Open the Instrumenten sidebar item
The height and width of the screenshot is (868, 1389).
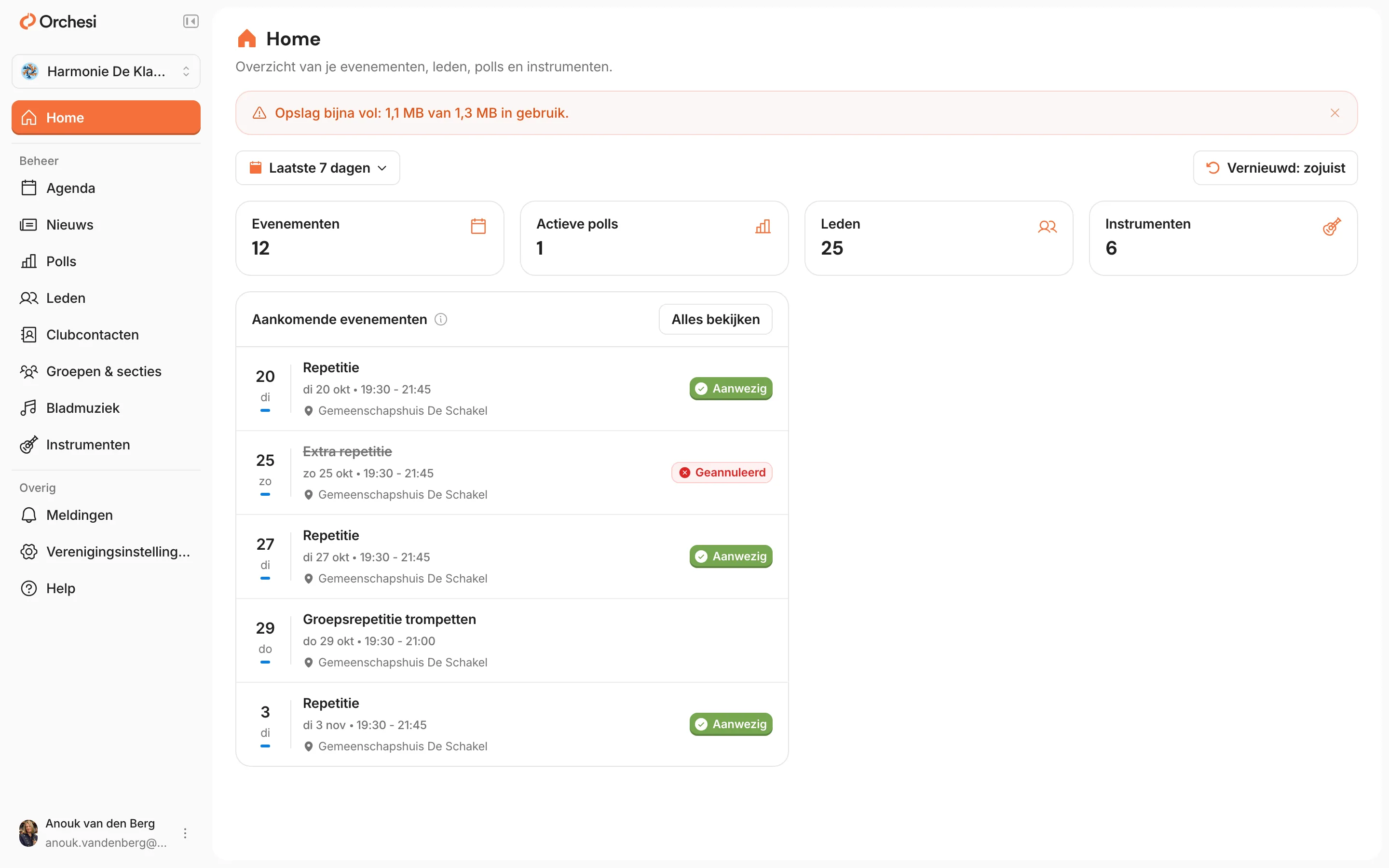[x=106, y=445]
